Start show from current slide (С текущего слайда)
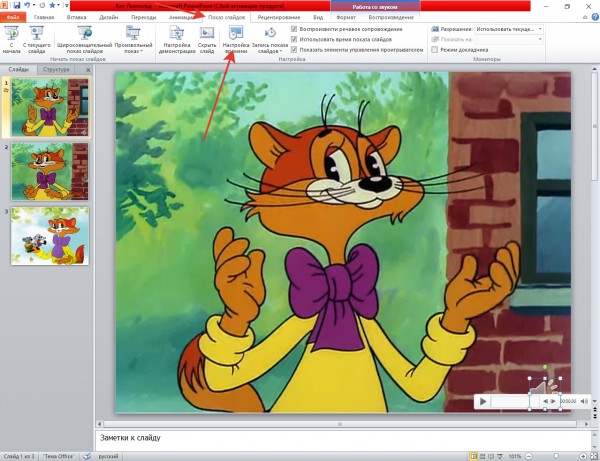 pos(37,40)
